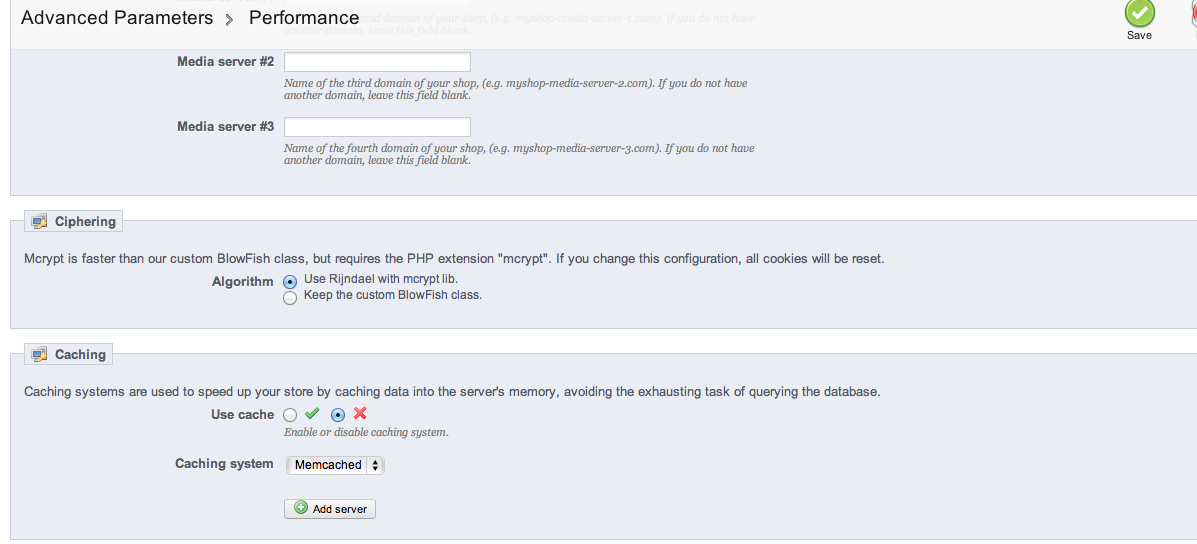Click the Ciphering section header icon
The width and height of the screenshot is (1197, 544).
39,222
